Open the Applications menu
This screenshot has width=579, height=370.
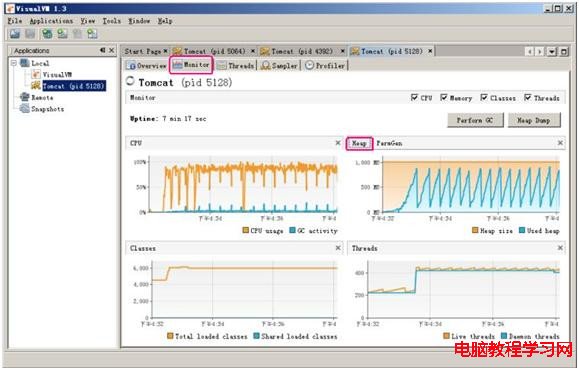[x=51, y=21]
